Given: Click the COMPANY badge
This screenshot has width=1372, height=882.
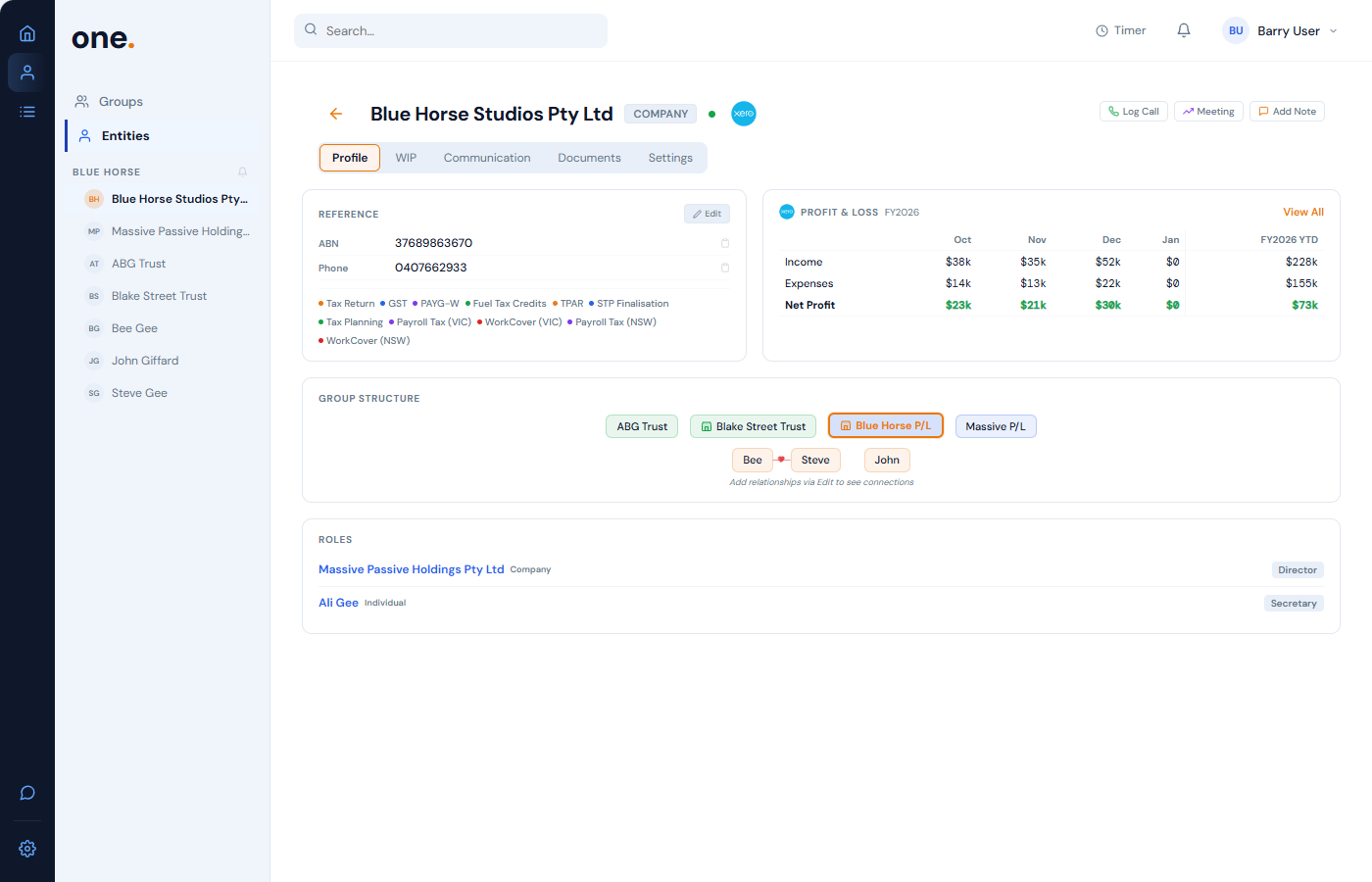Looking at the screenshot, I should coord(661,114).
